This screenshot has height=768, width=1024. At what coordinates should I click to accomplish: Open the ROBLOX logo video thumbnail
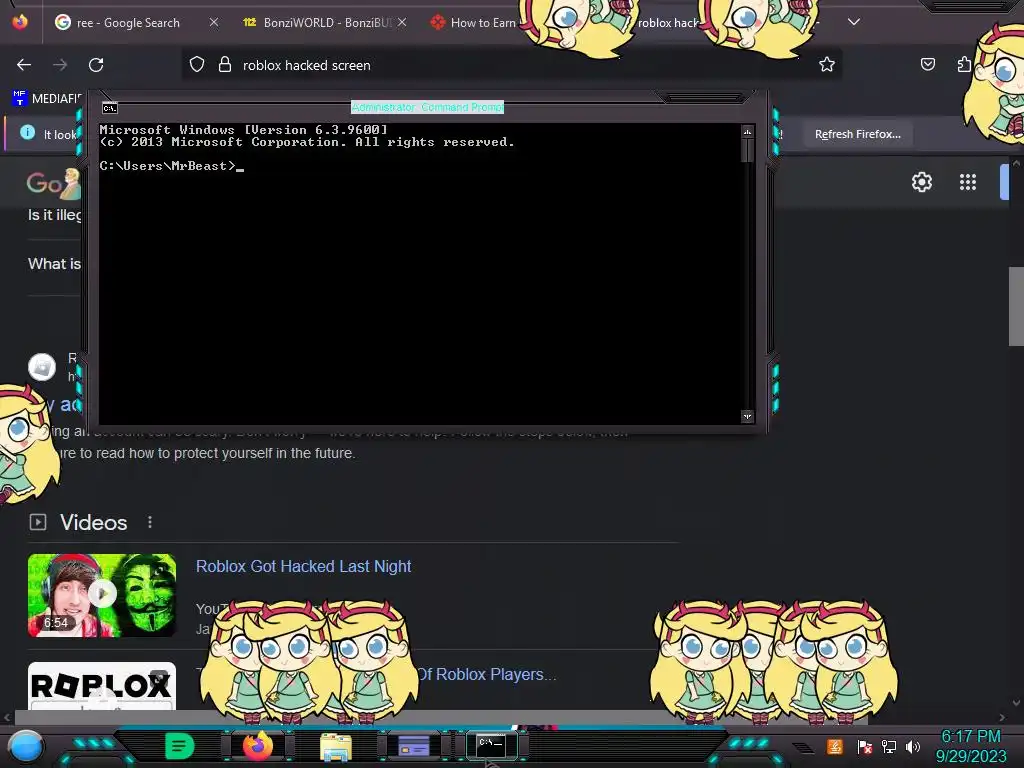[x=102, y=686]
